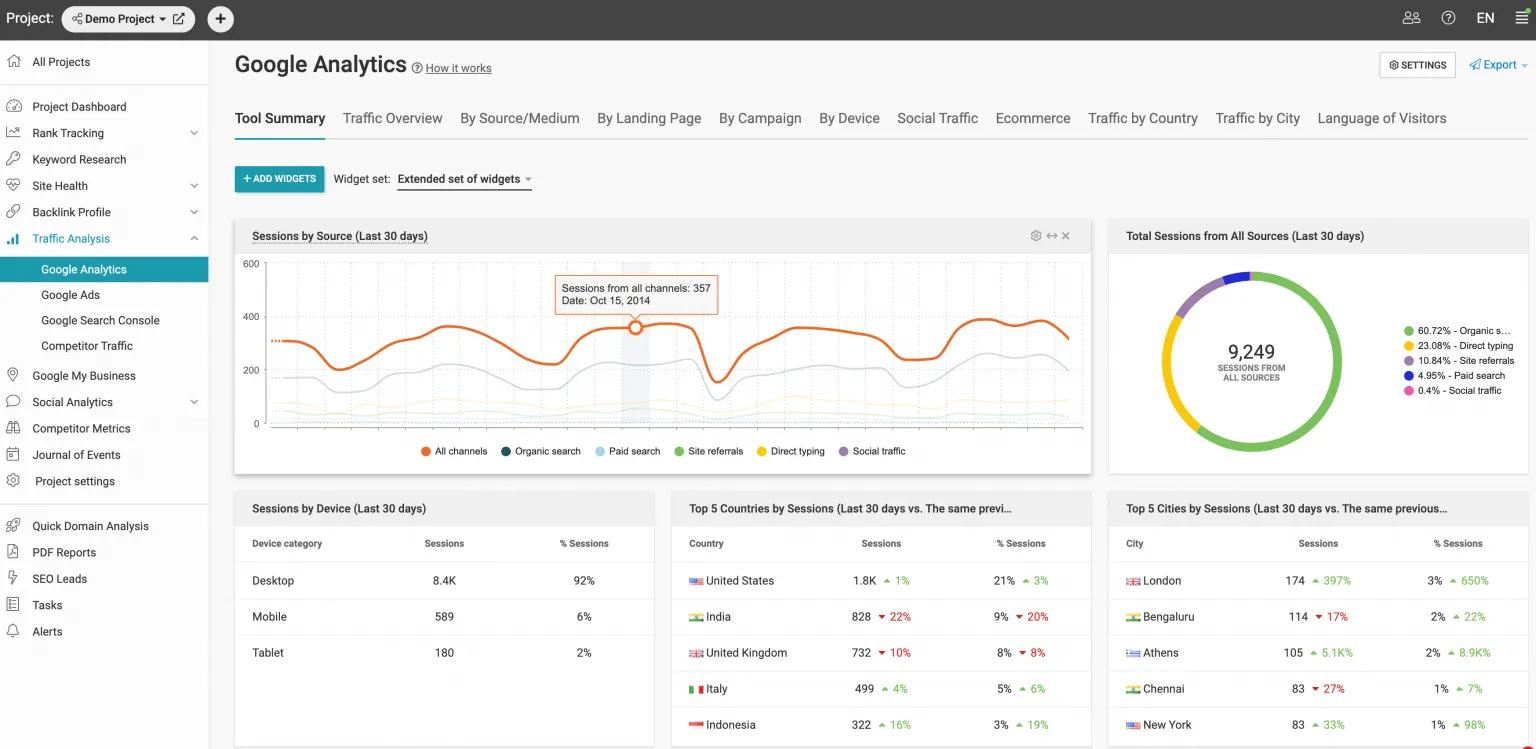Click the Alerts bell icon
This screenshot has width=1536, height=749.
coord(14,631)
